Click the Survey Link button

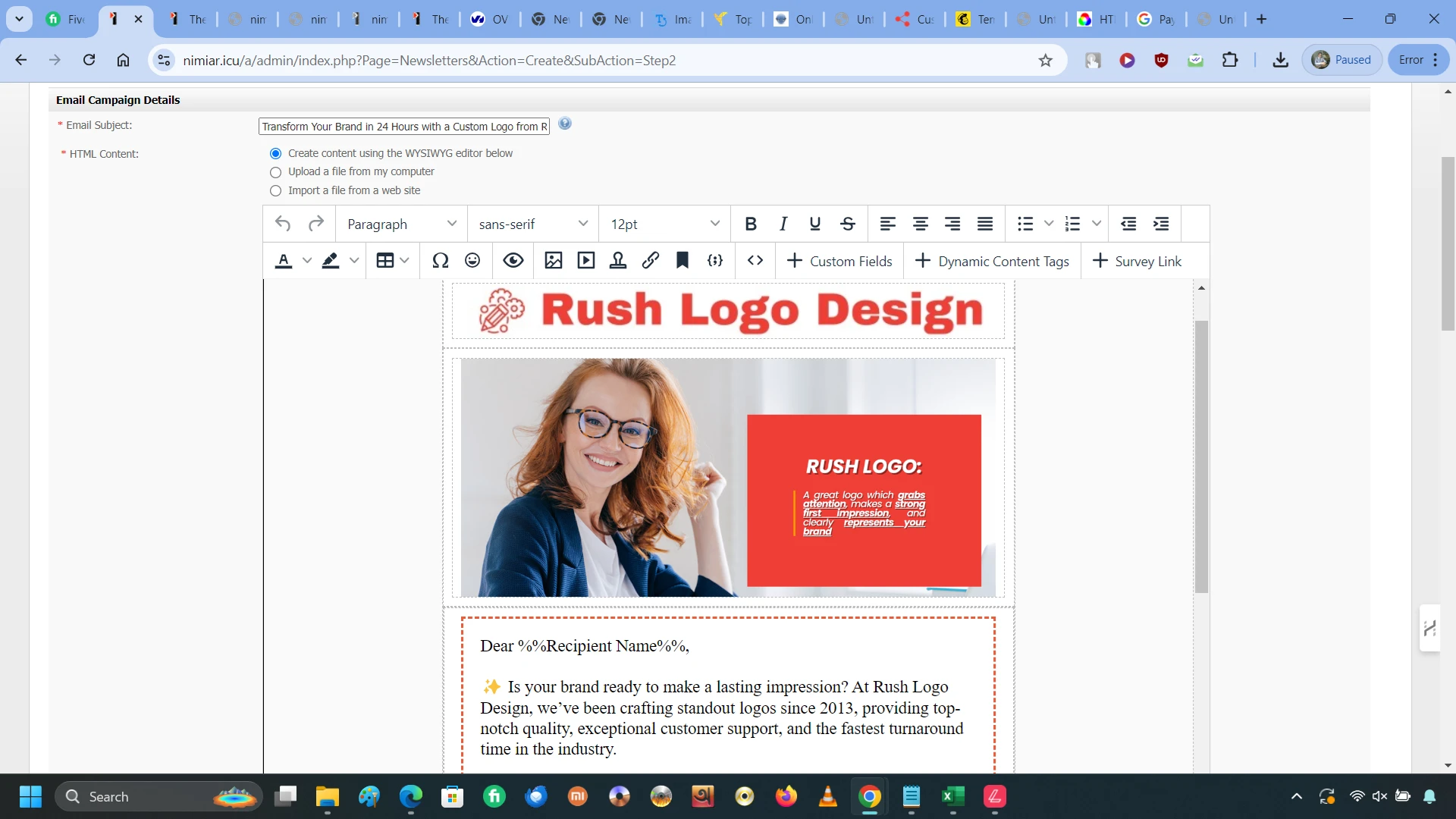1137,261
